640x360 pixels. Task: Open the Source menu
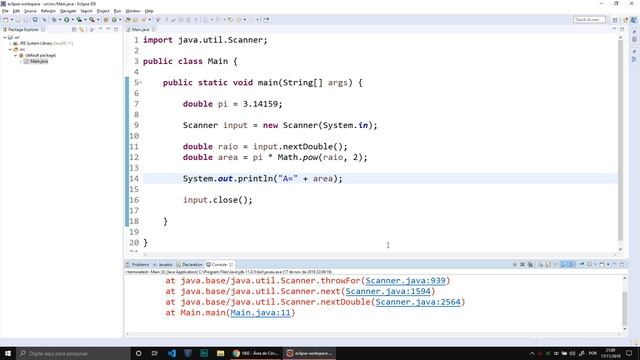click(x=30, y=11)
